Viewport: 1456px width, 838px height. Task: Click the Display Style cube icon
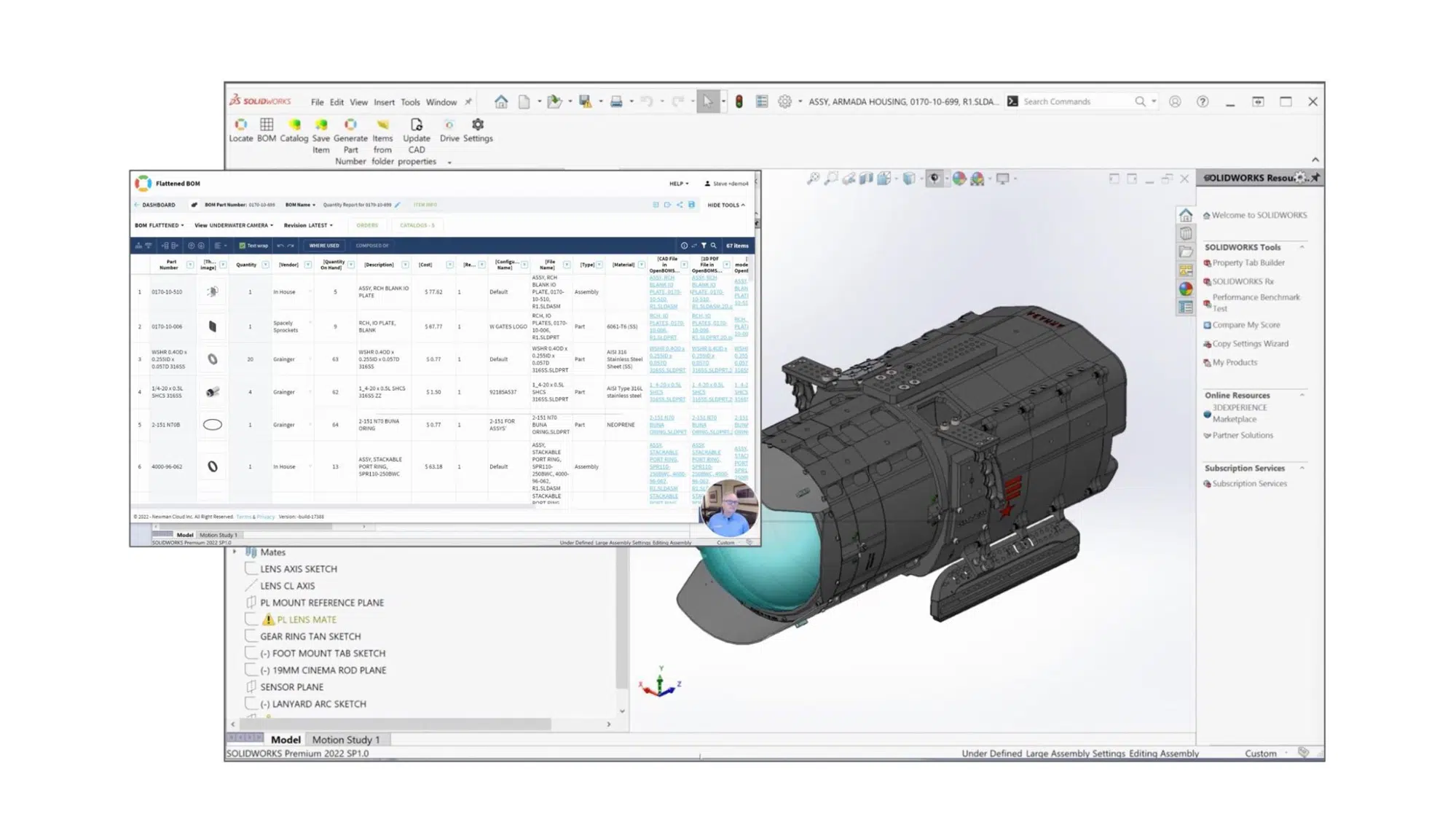coord(909,179)
